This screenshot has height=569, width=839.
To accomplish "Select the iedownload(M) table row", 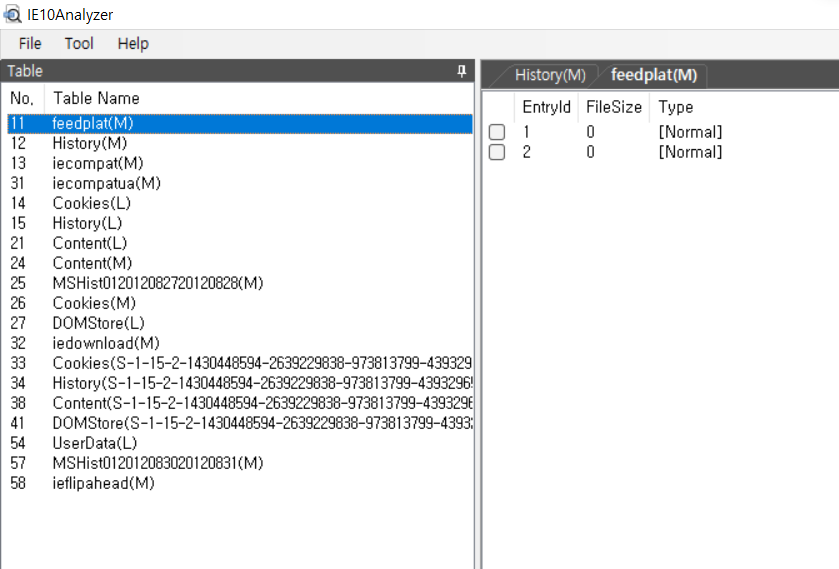I will point(240,343).
